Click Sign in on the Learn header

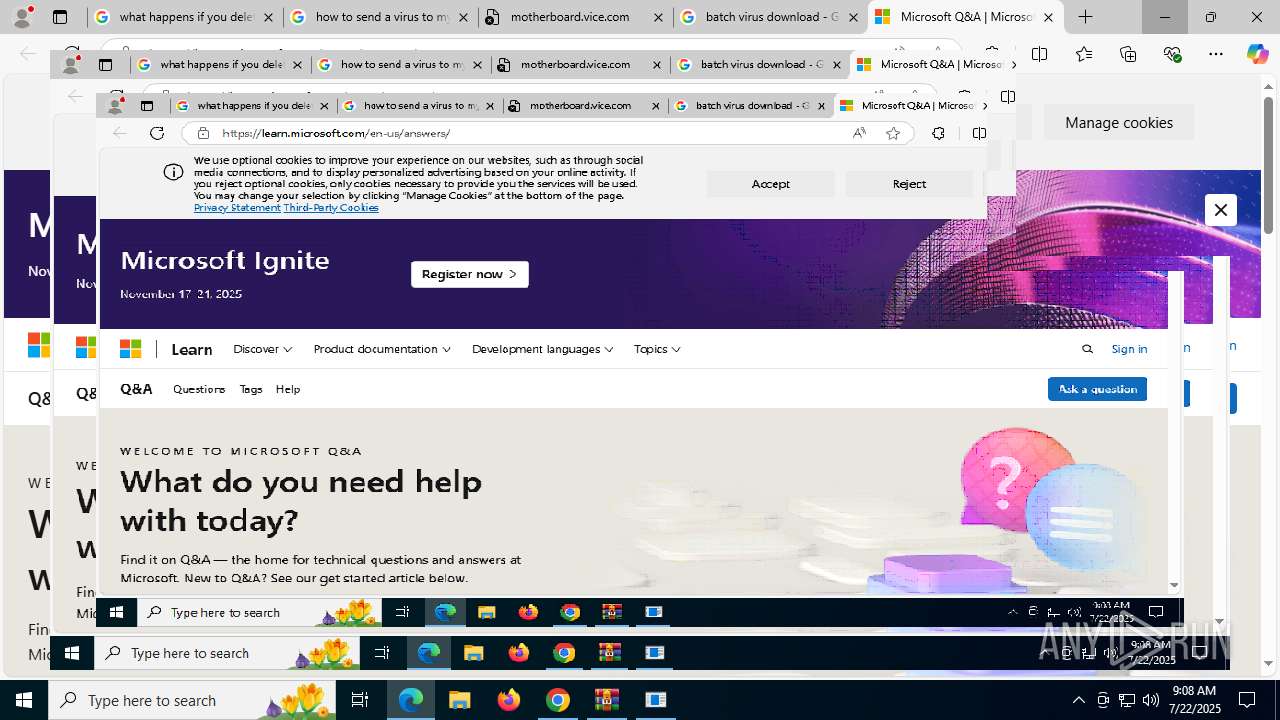pyautogui.click(x=1129, y=349)
